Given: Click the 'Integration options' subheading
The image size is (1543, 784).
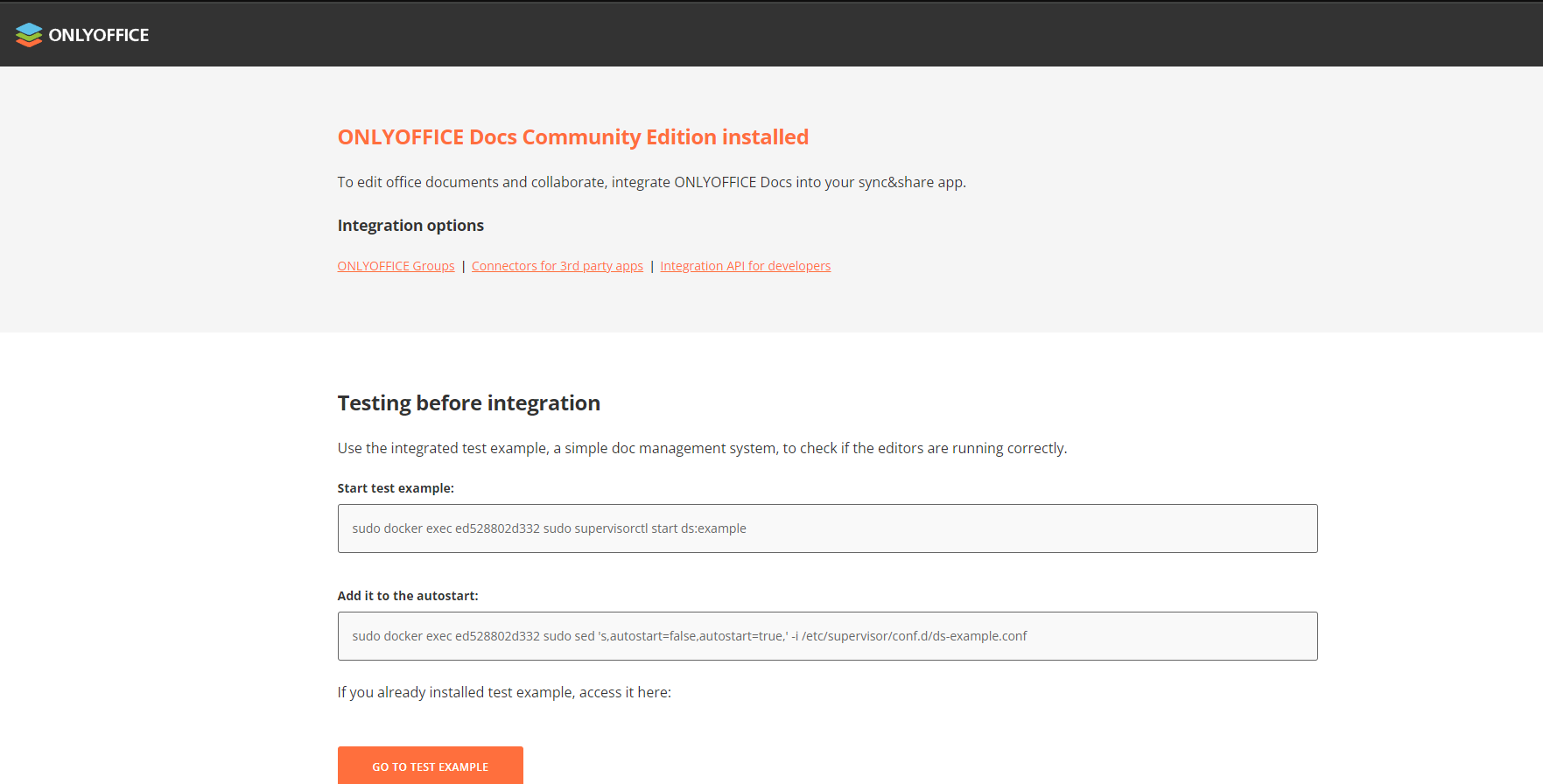Looking at the screenshot, I should (410, 226).
